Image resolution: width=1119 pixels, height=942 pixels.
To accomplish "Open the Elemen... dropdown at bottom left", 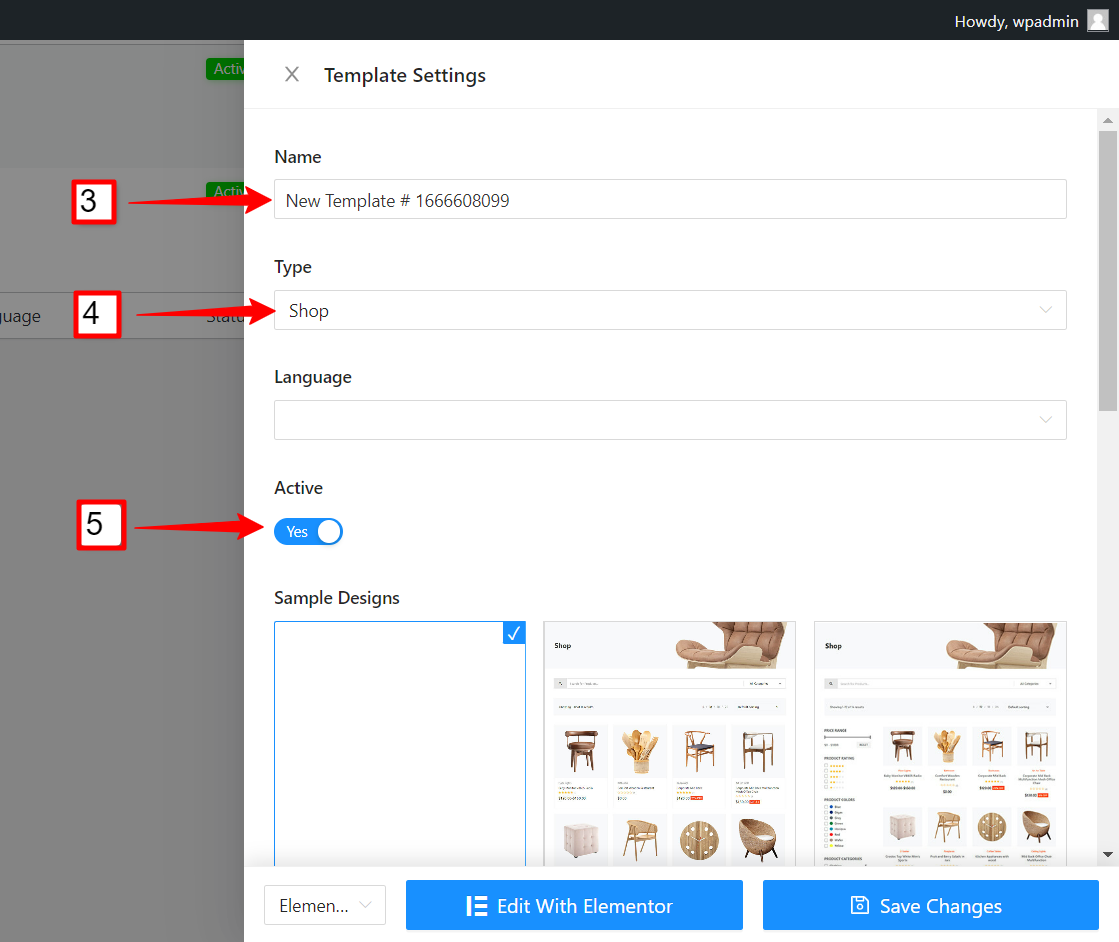I will (x=324, y=905).
